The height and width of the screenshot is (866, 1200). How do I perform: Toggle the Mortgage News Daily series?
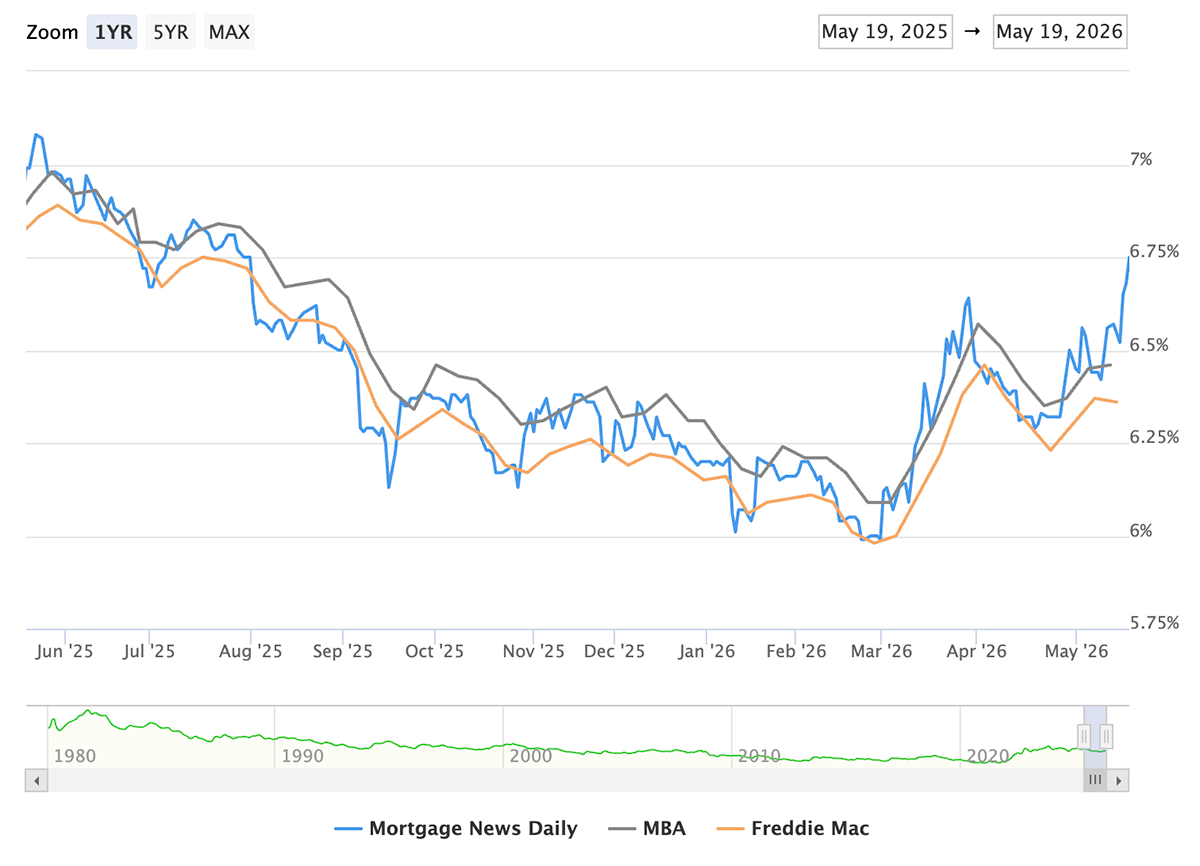point(457,828)
